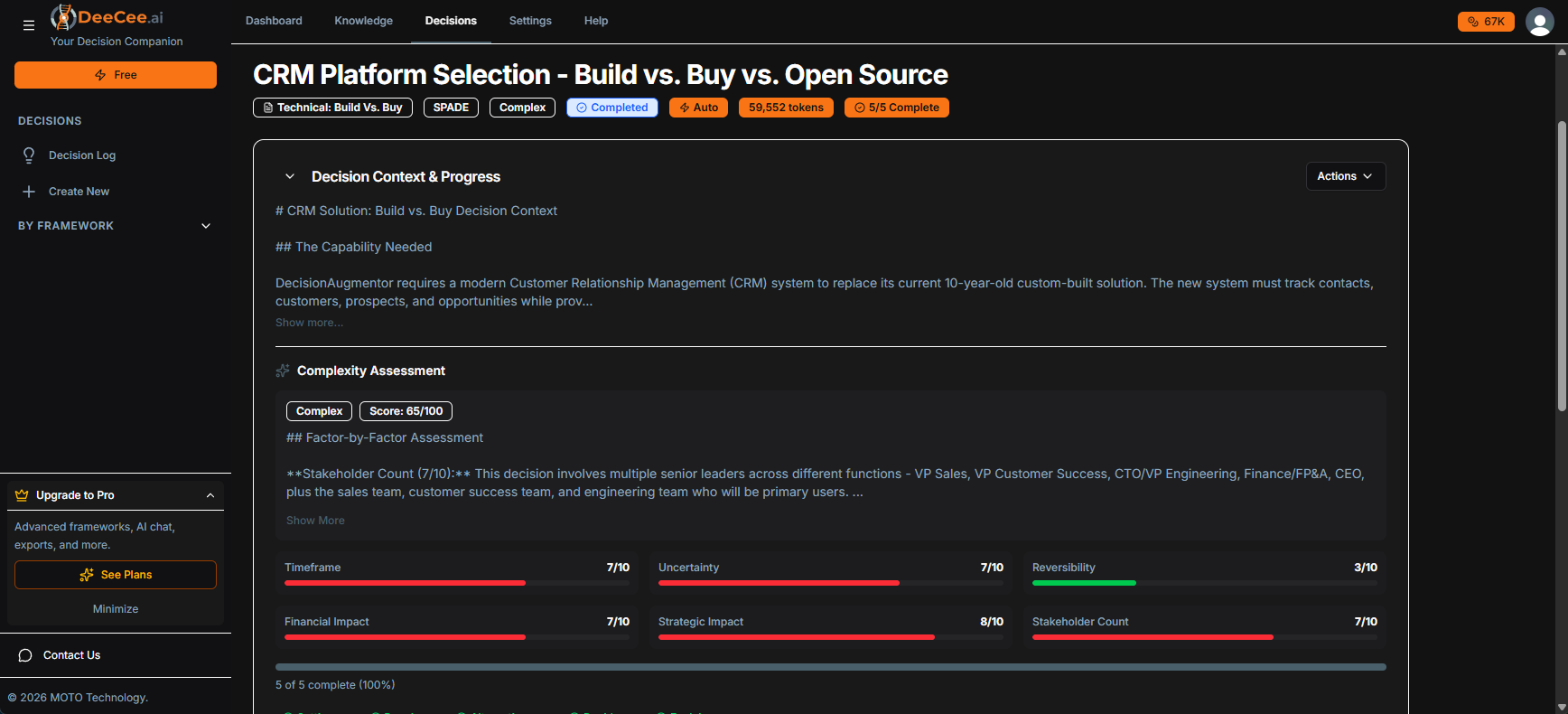1568x714 pixels.
Task: Click the 59,552 tokens badge
Action: click(x=786, y=108)
